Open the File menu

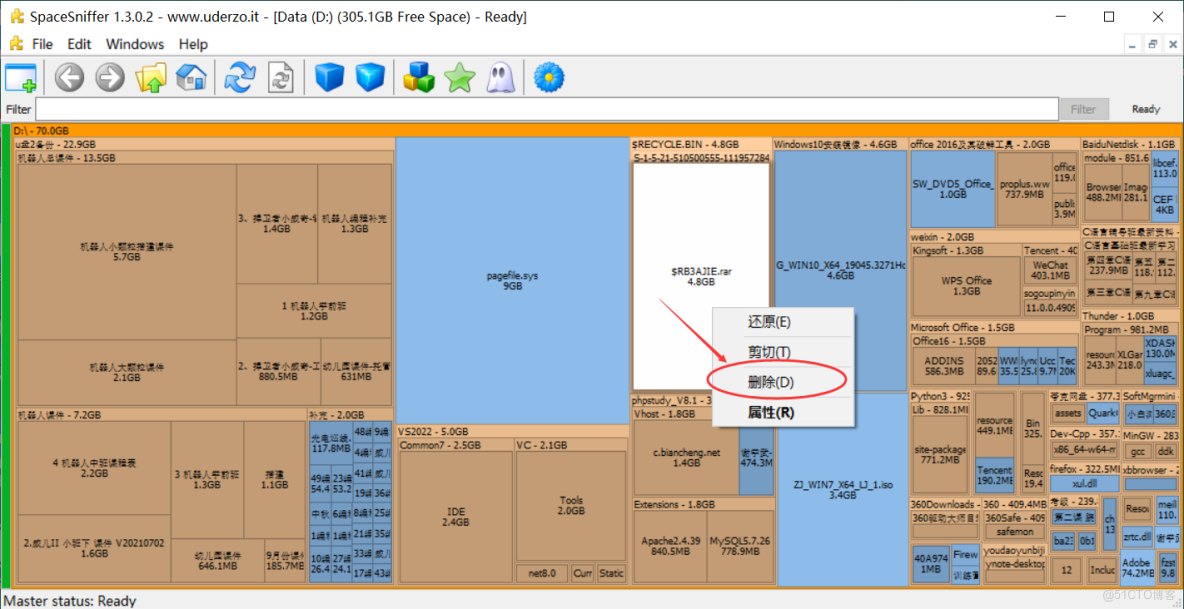(x=42, y=44)
